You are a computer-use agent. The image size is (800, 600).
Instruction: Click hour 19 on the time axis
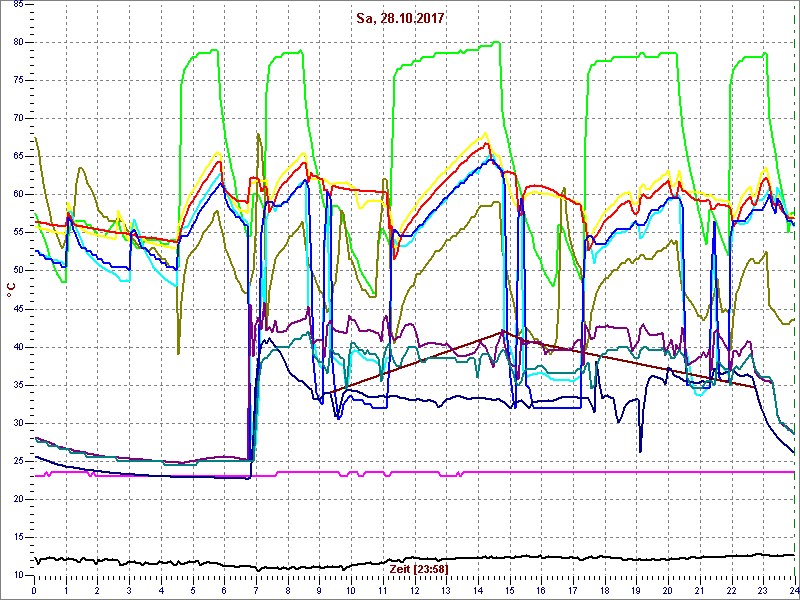636,590
